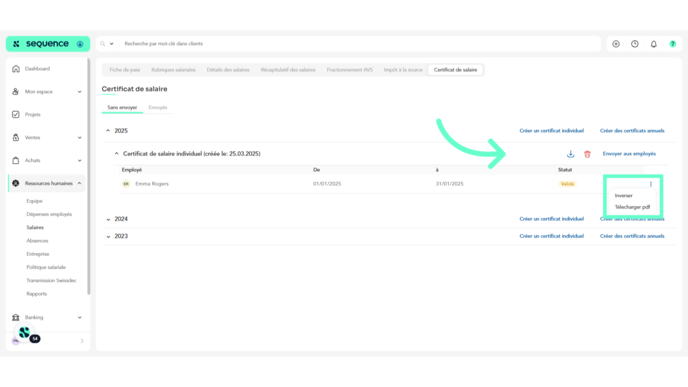
Task: Open the search filter dropdown arrow
Action: (x=111, y=44)
